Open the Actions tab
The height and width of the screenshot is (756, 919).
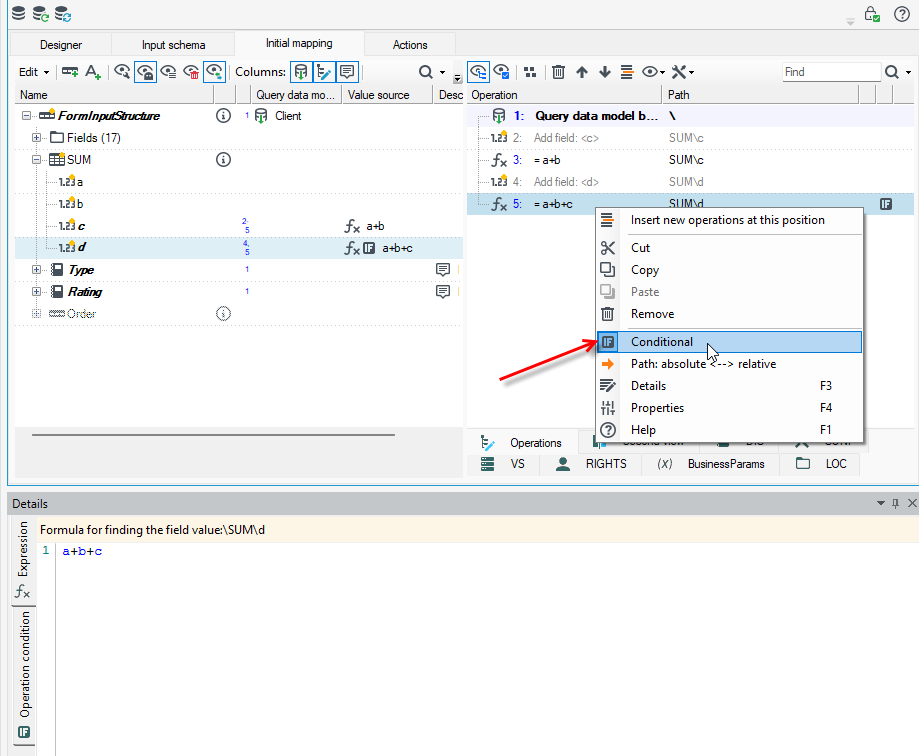click(410, 45)
